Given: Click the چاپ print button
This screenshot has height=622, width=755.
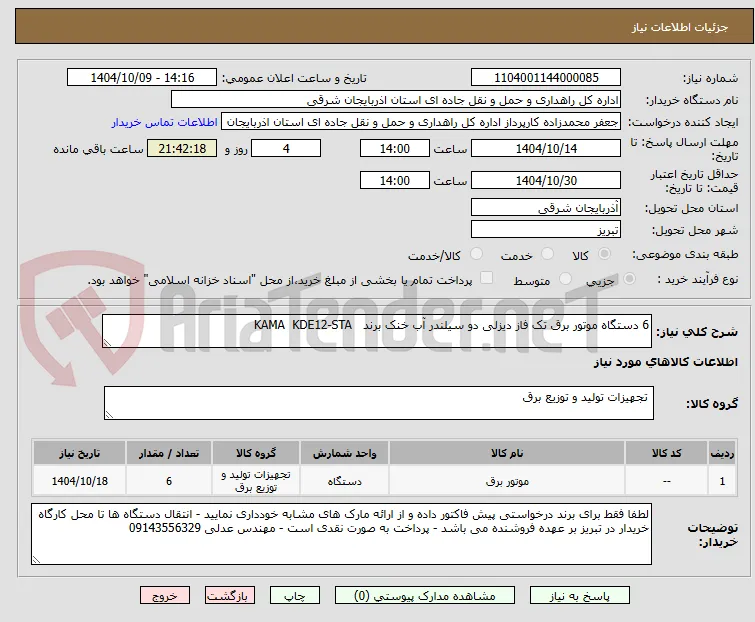Looking at the screenshot, I should (295, 596).
